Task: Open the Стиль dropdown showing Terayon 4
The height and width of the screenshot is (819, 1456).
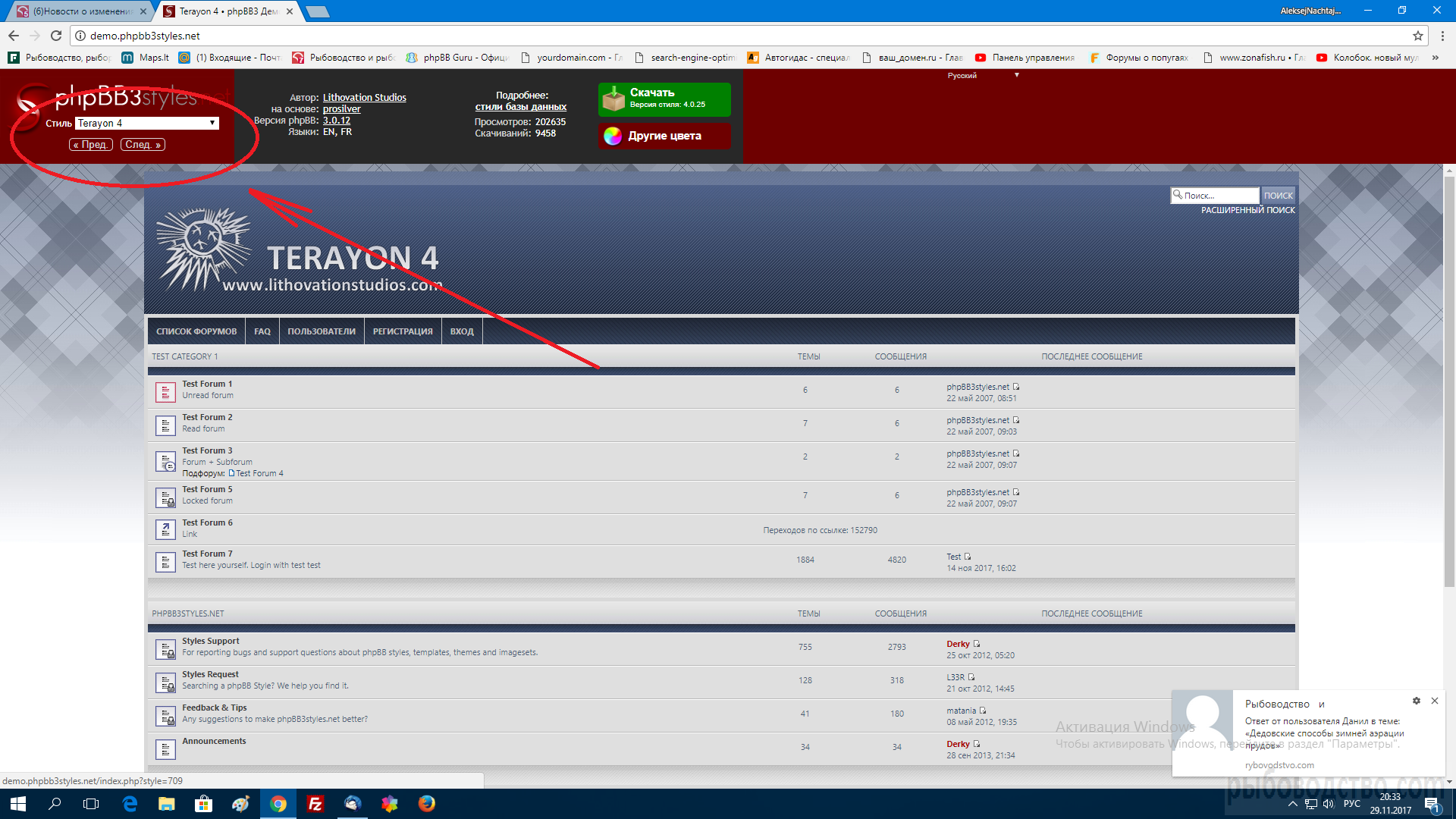Action: pyautogui.click(x=147, y=123)
